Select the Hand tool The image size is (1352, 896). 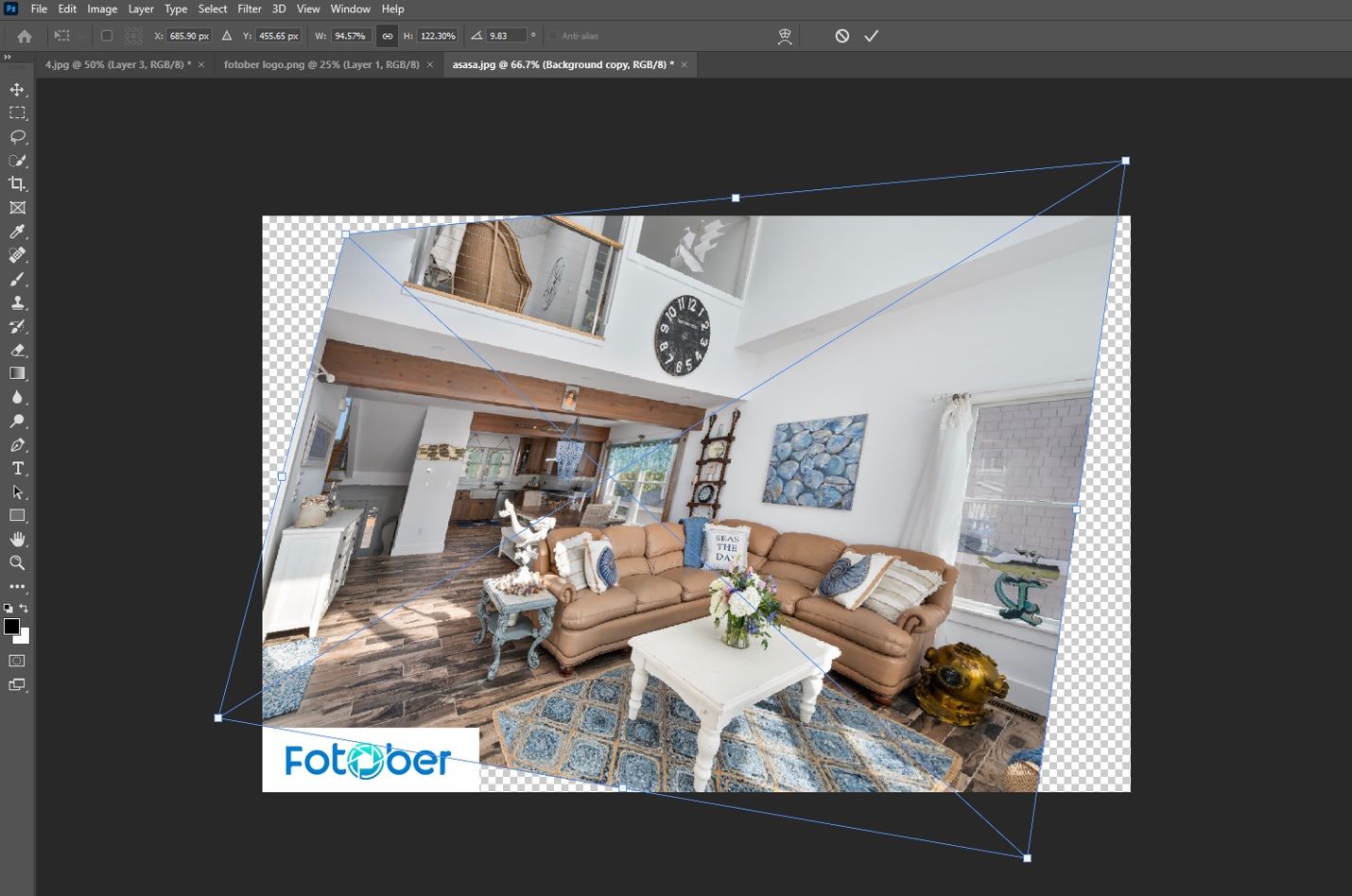pyautogui.click(x=17, y=539)
